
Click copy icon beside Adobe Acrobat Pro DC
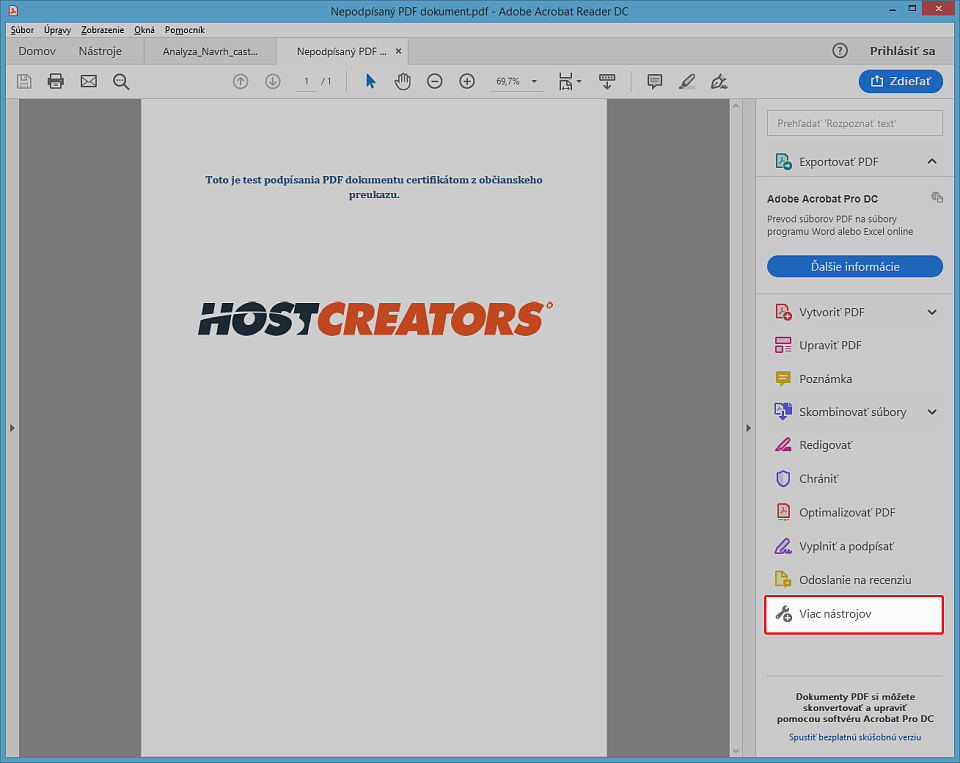coord(937,197)
